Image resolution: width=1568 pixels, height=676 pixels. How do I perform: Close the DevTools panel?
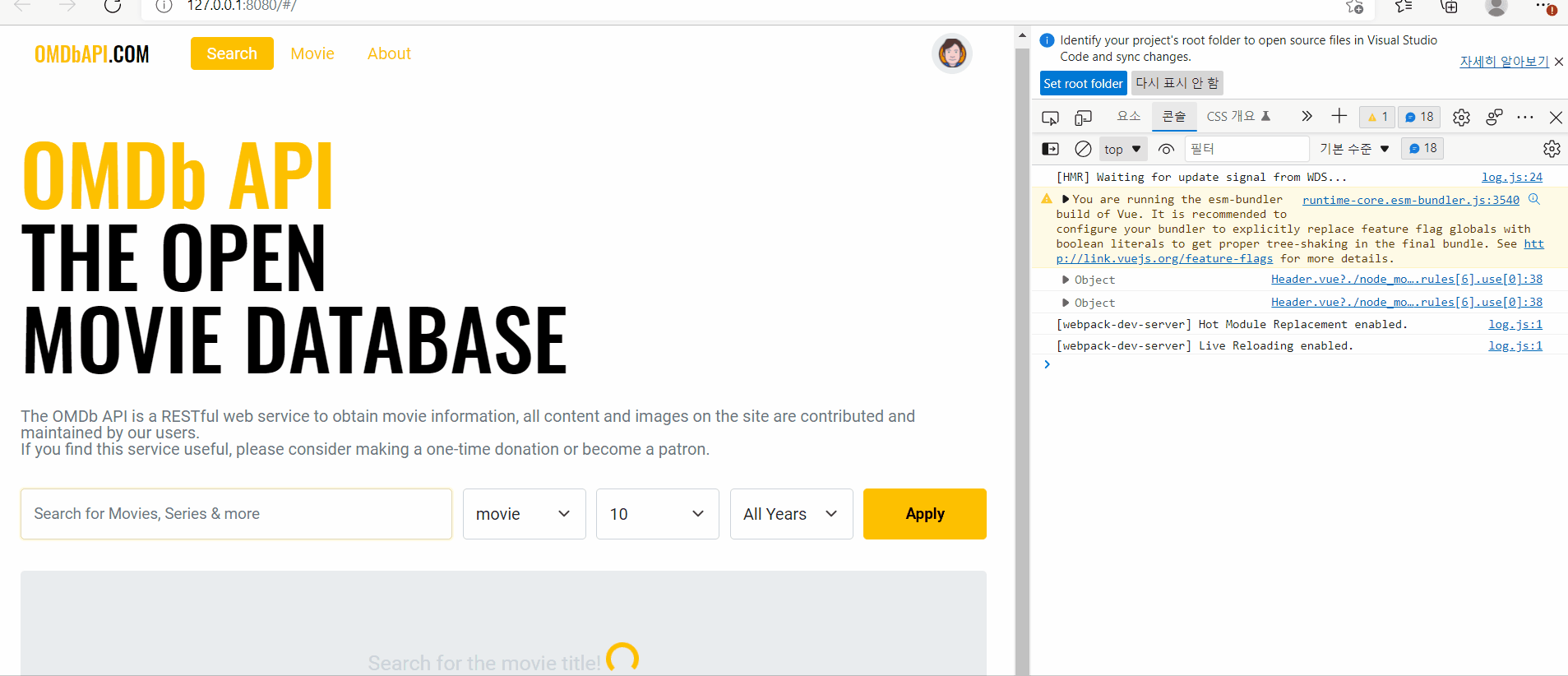[x=1556, y=118]
